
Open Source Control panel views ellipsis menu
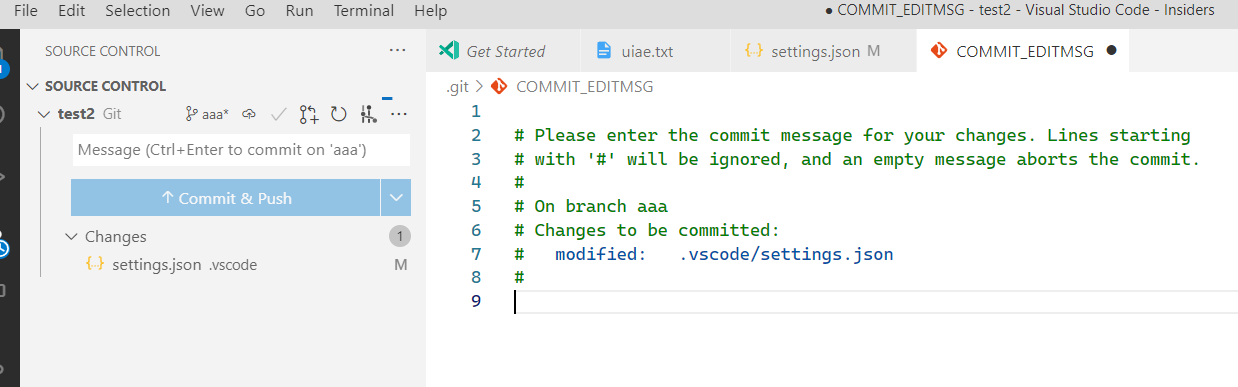pos(398,51)
